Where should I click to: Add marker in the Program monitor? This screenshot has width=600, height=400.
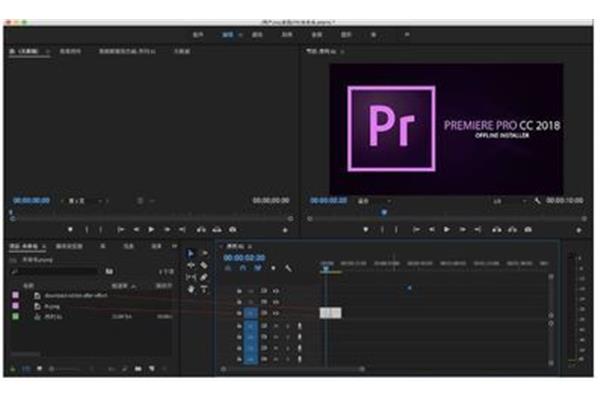point(366,230)
